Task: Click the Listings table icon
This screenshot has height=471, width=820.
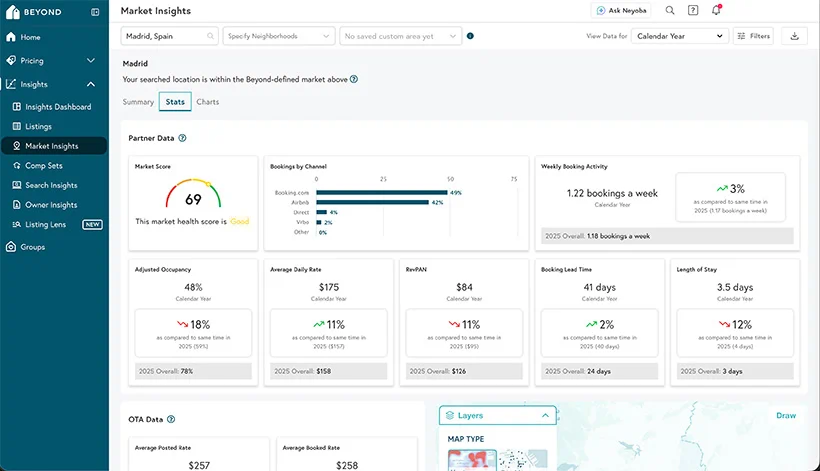Action: (x=17, y=127)
